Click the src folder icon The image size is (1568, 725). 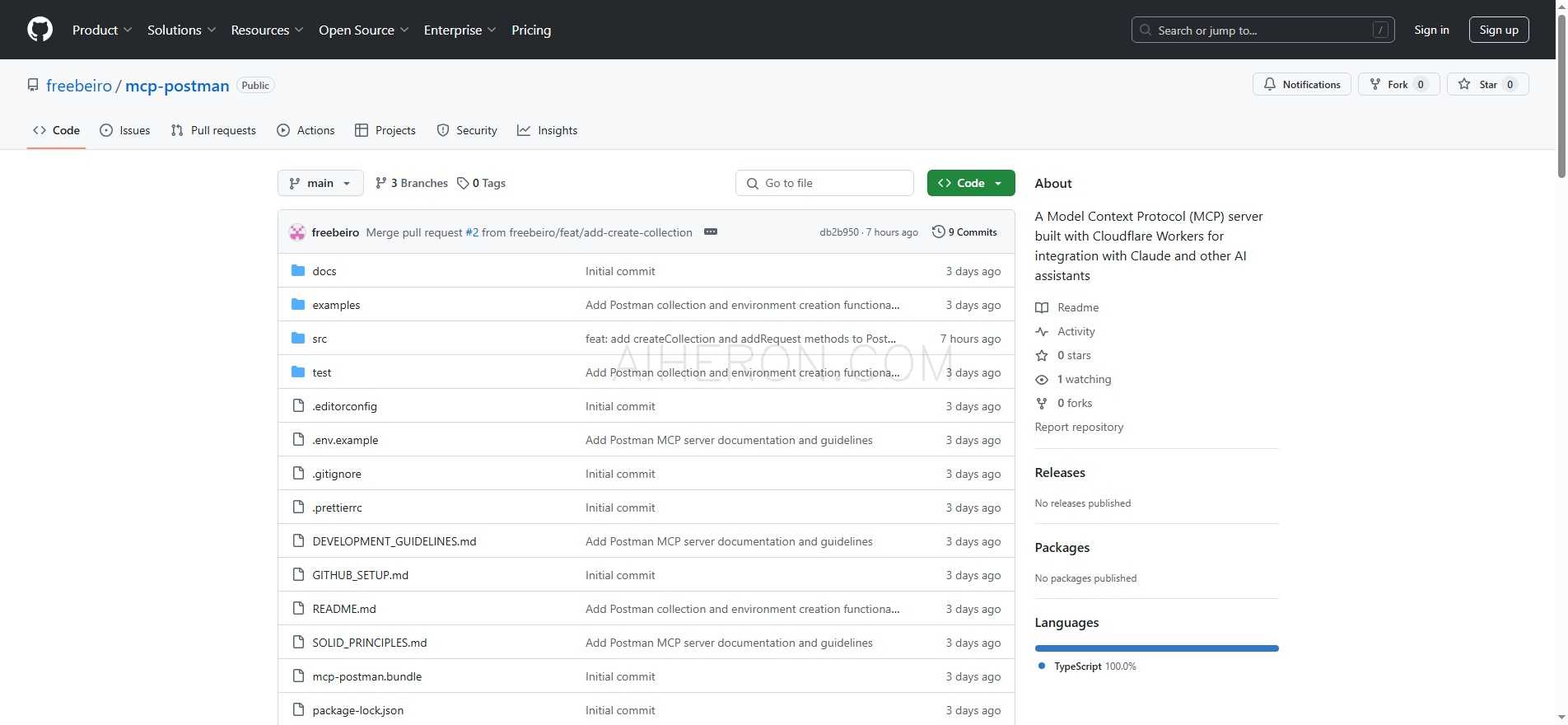point(298,338)
